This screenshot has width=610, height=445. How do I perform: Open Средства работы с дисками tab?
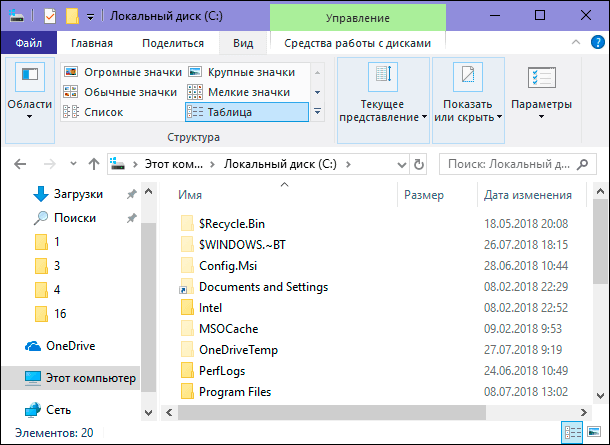tap(358, 43)
